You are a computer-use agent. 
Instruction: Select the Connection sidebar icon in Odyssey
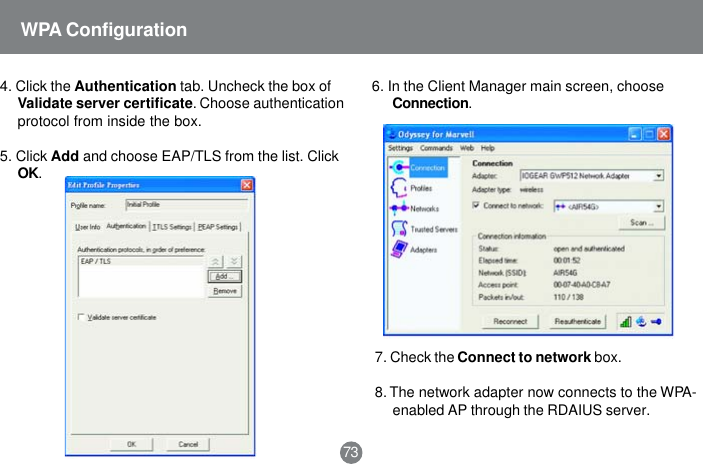click(x=399, y=168)
